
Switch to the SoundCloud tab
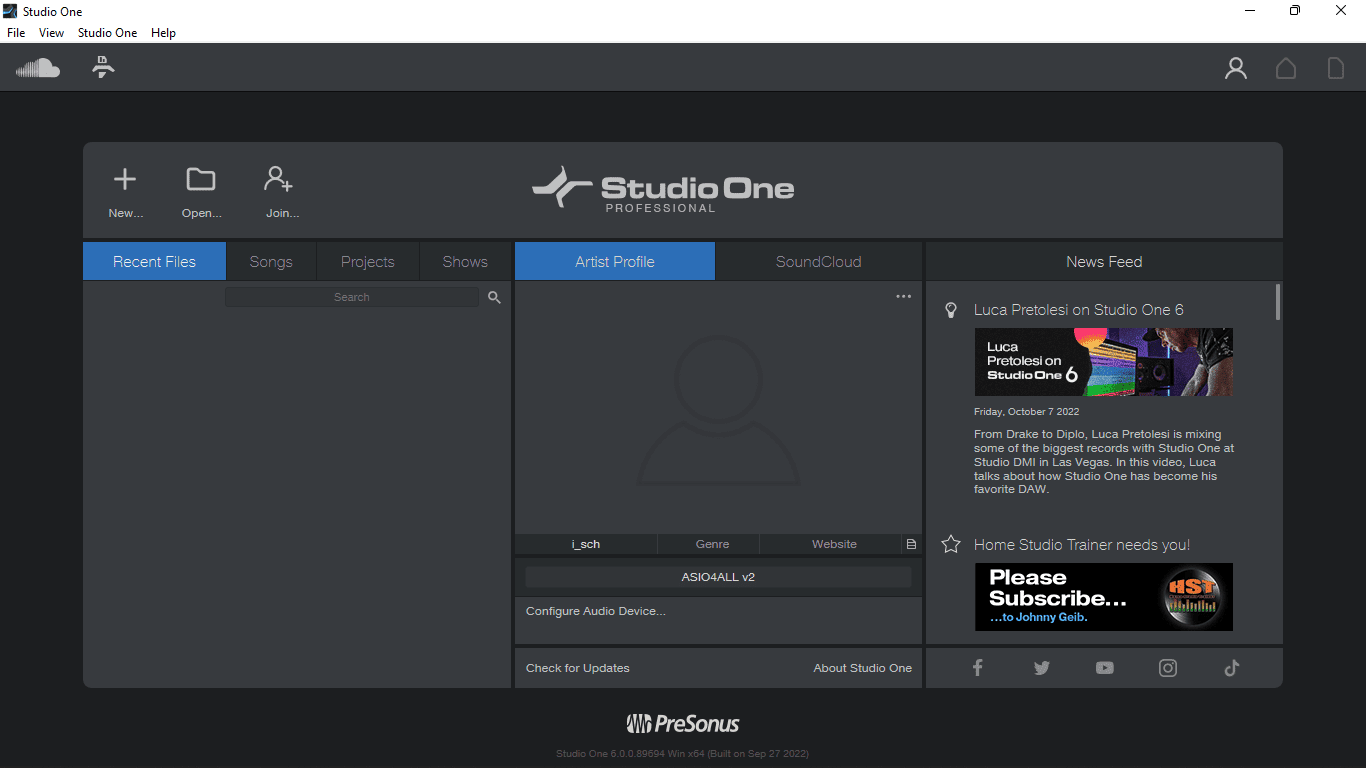[818, 262]
